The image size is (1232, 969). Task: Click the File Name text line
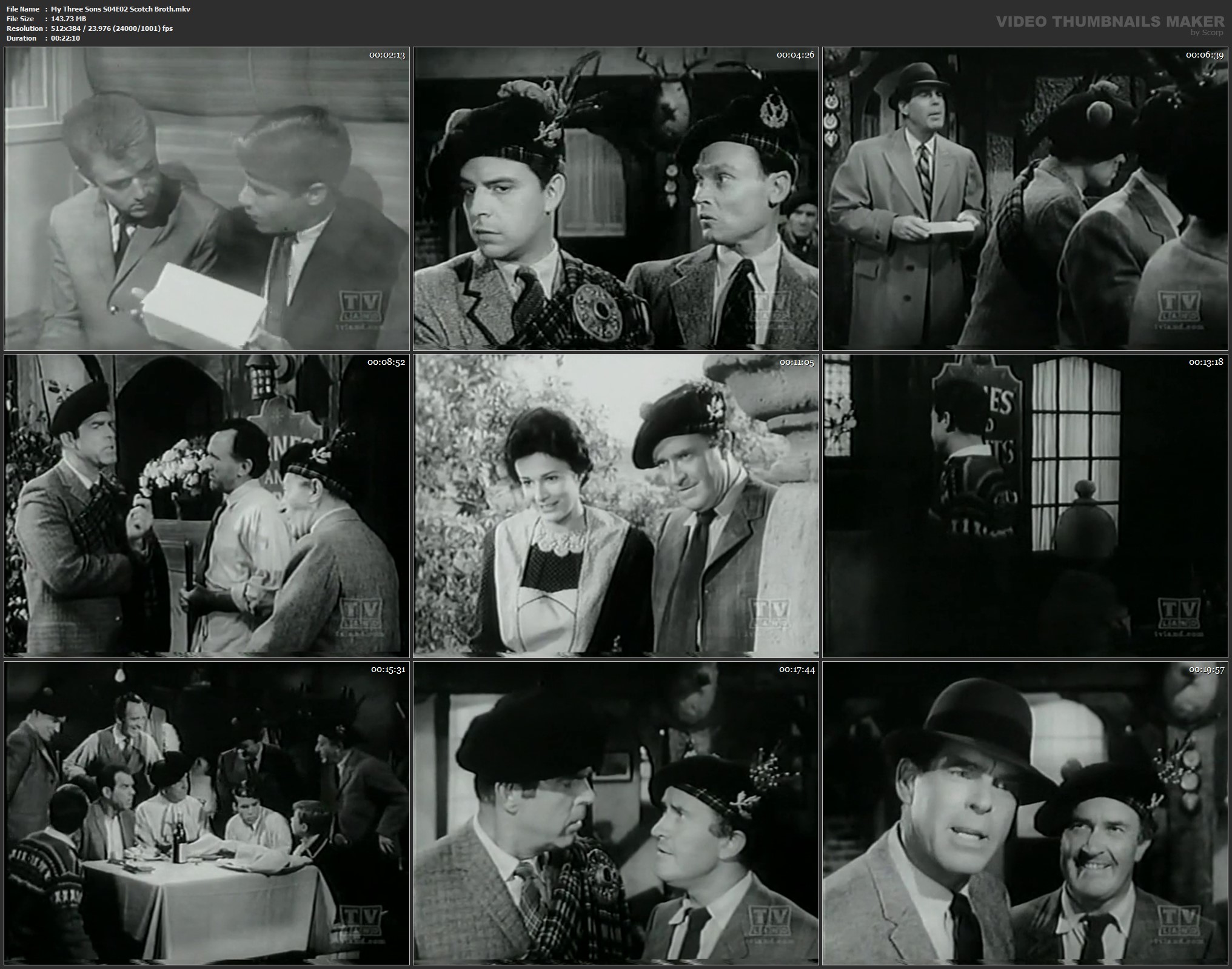click(x=98, y=9)
